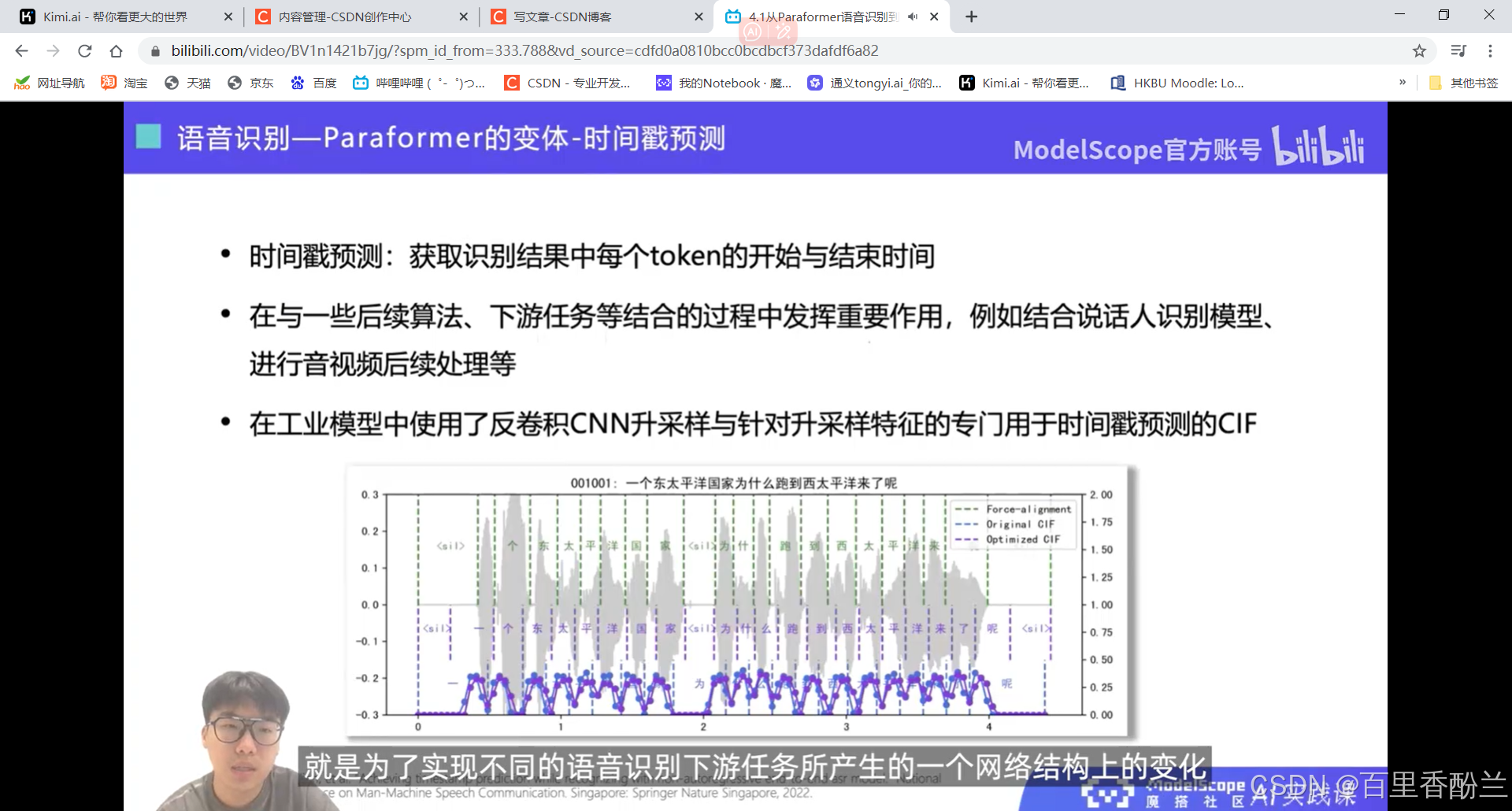View site security info lock icon
This screenshot has width=1512, height=811.
(x=155, y=51)
